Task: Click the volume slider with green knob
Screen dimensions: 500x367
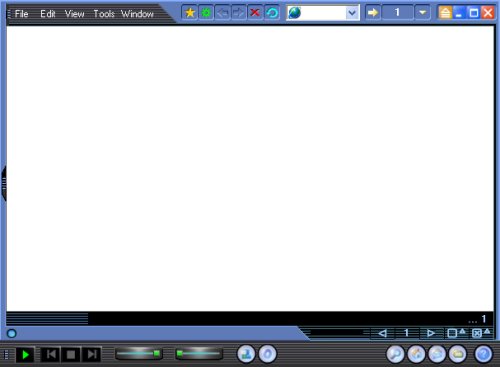Action: (139, 354)
